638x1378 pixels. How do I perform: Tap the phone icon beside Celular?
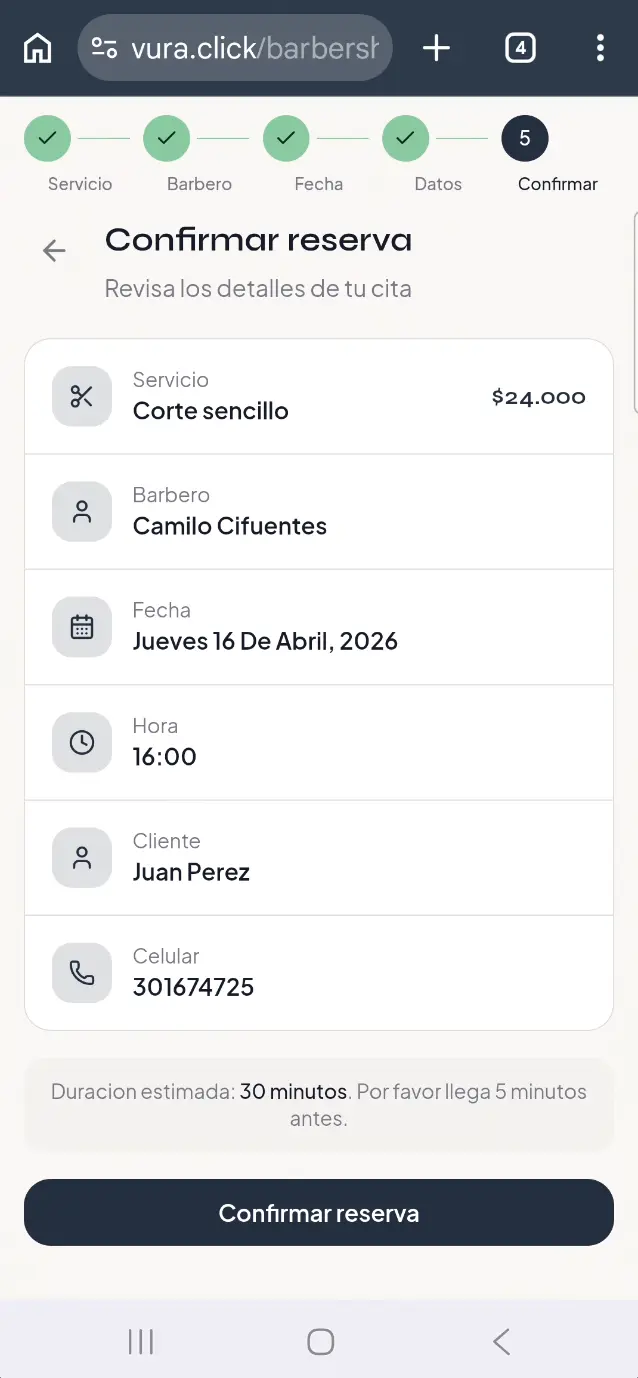(81, 972)
